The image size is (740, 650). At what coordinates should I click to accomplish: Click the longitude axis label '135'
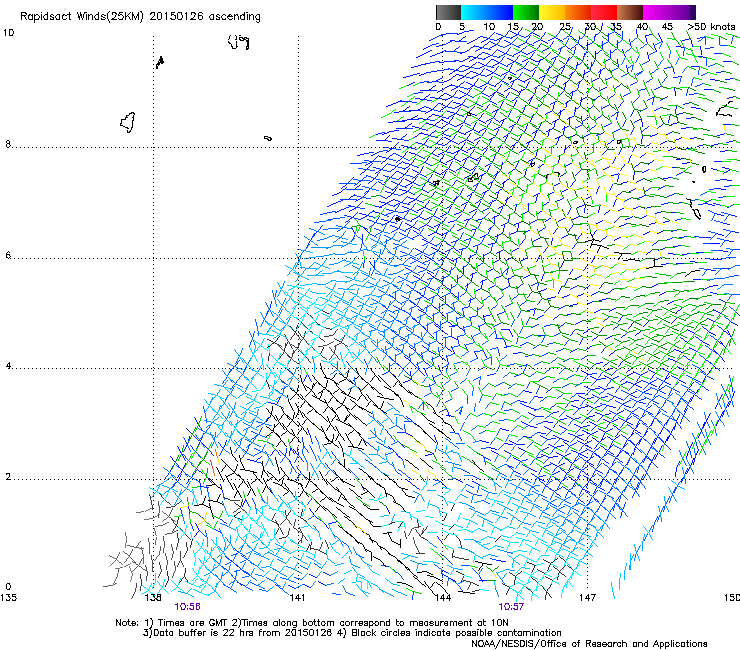(x=8, y=598)
